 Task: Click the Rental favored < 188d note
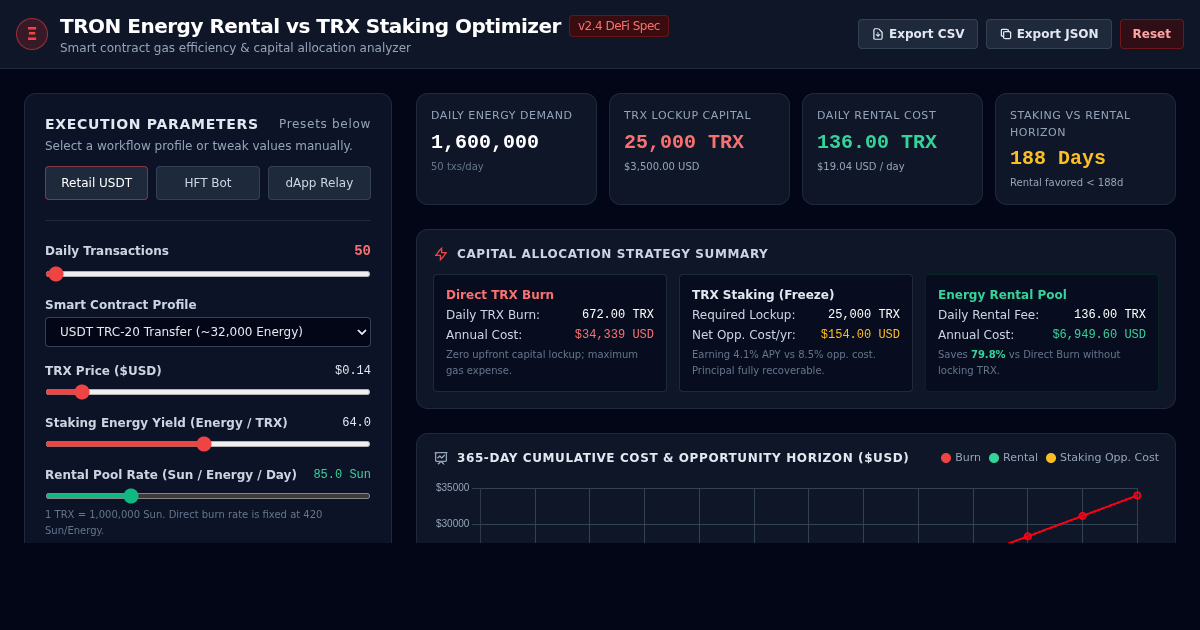click(x=1066, y=183)
